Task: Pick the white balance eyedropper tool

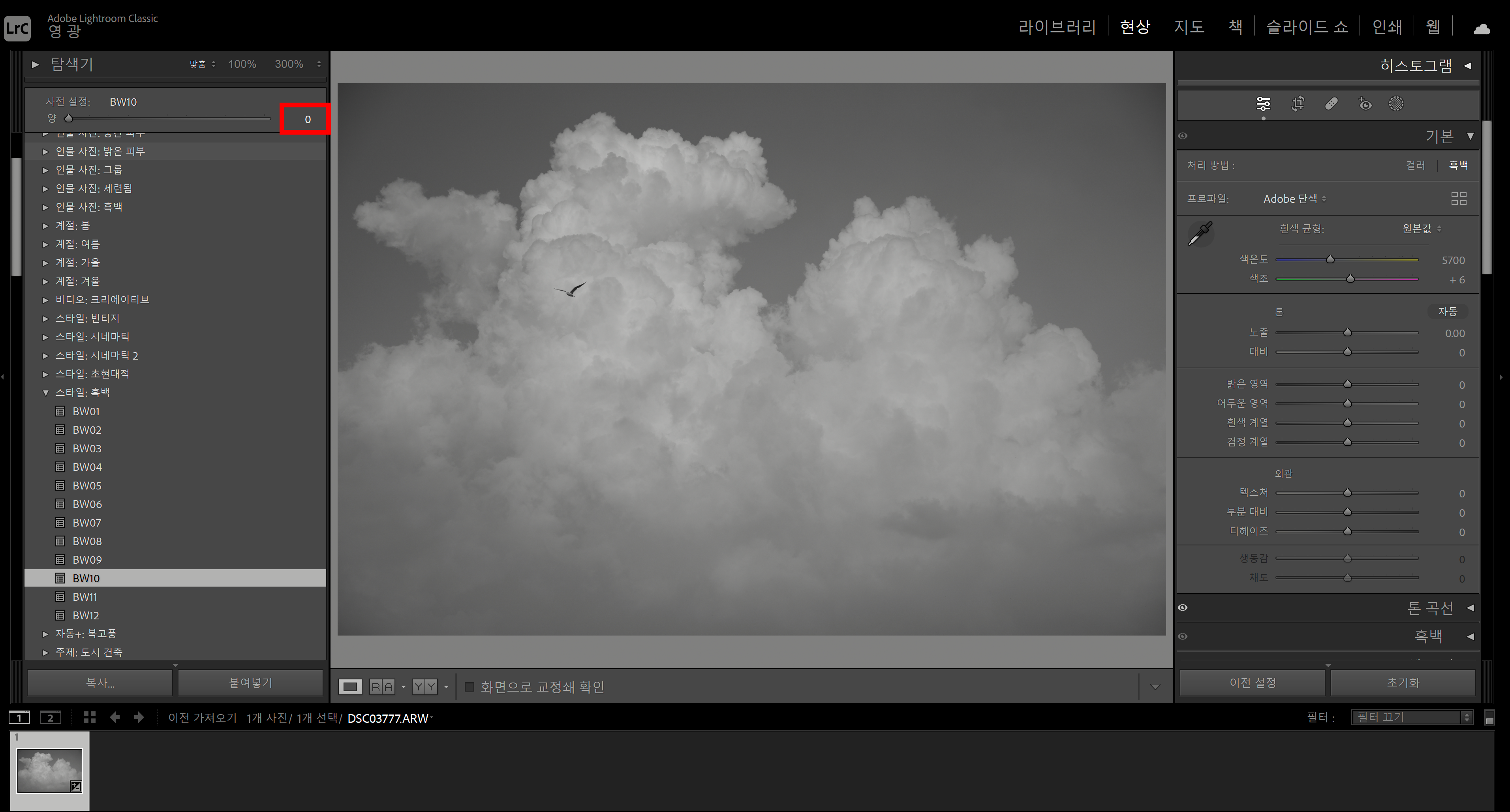Action: [x=1200, y=234]
